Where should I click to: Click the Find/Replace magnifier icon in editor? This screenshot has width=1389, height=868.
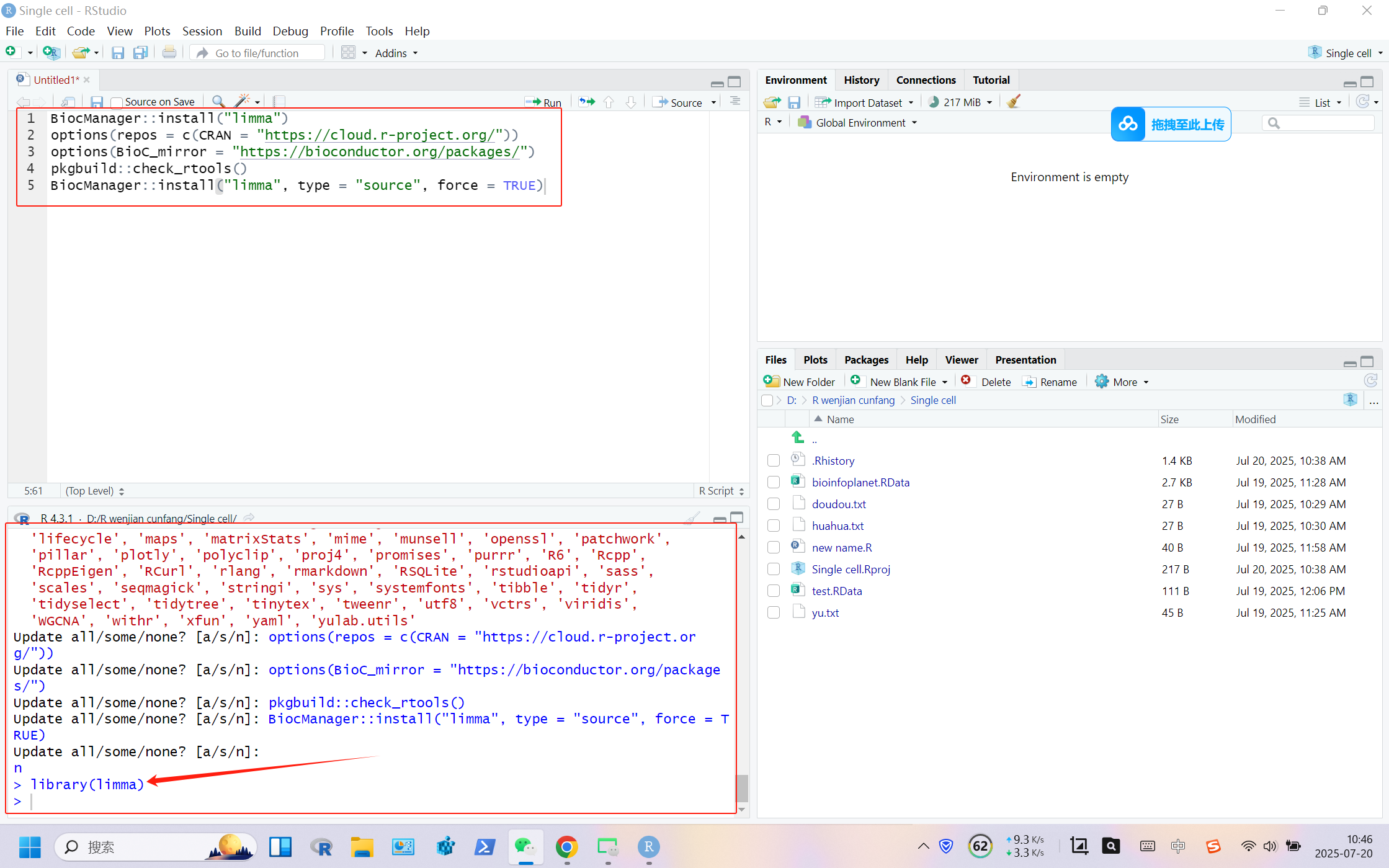(218, 102)
